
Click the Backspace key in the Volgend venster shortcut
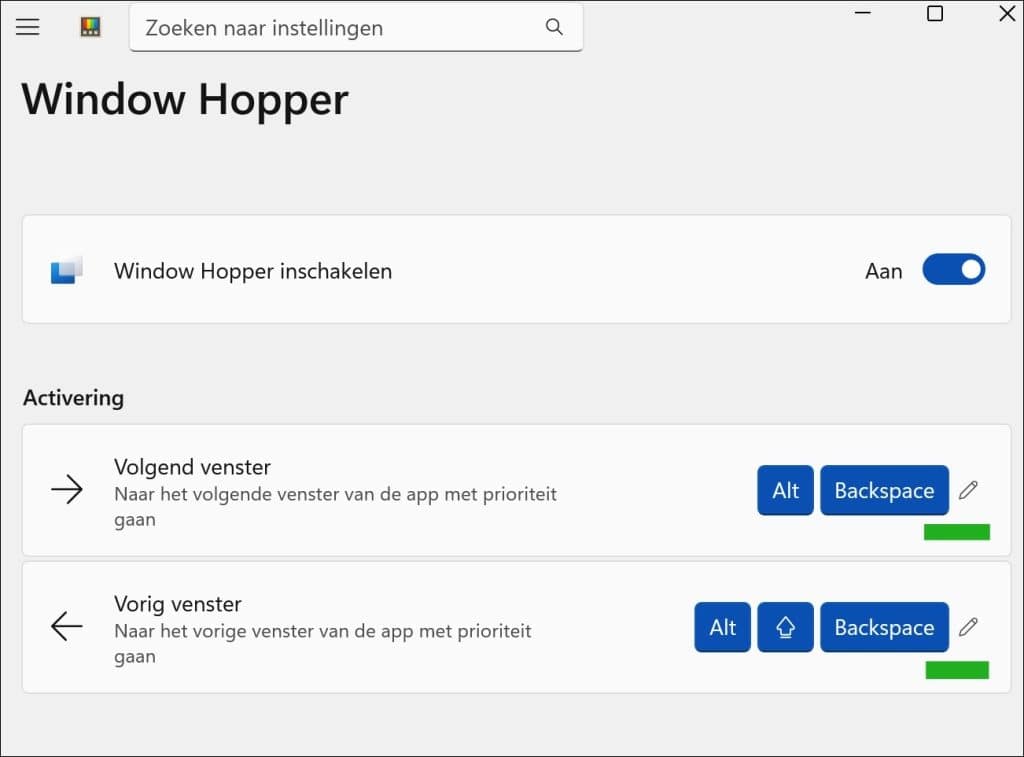point(884,490)
